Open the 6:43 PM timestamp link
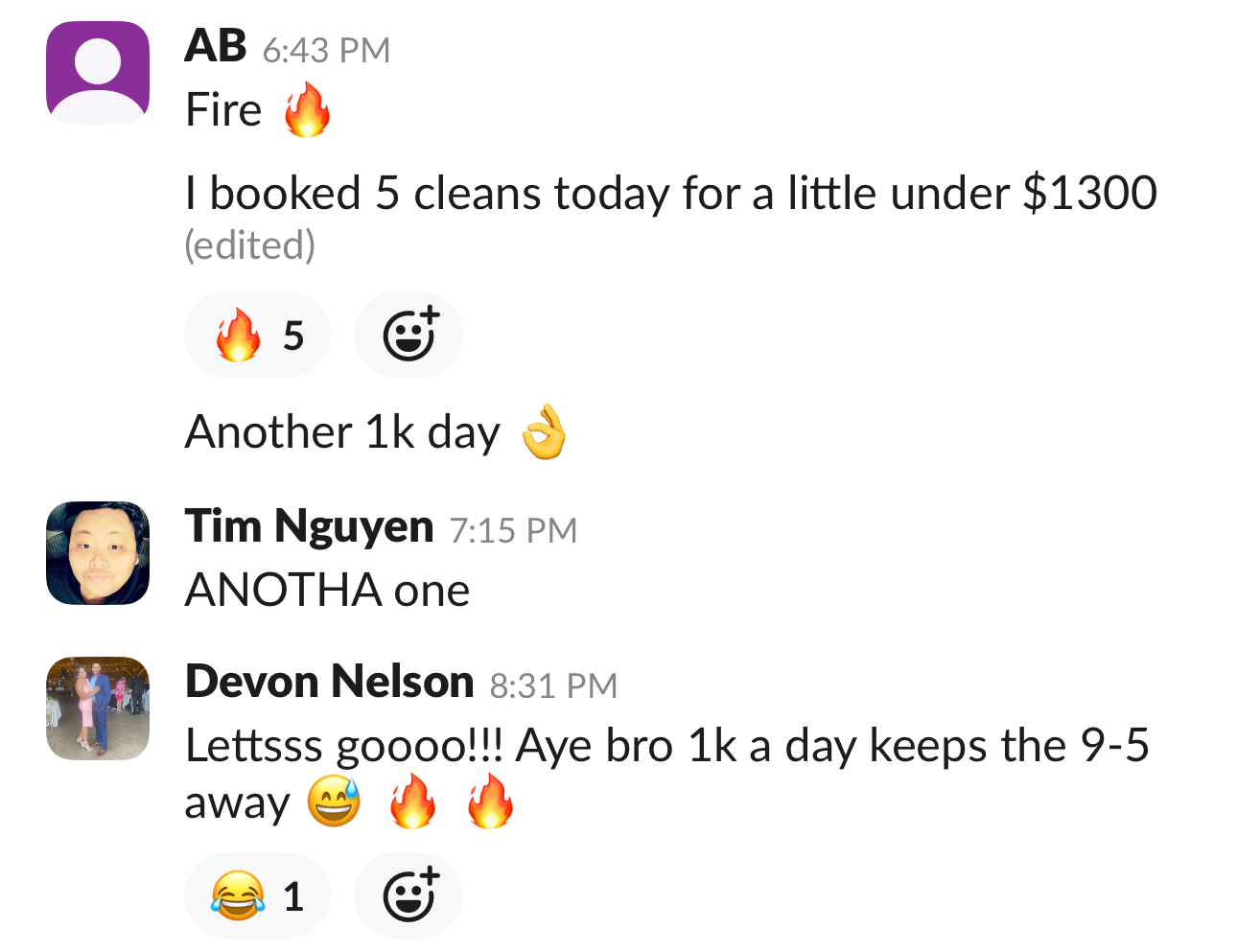The image size is (1237, 952). [x=326, y=50]
